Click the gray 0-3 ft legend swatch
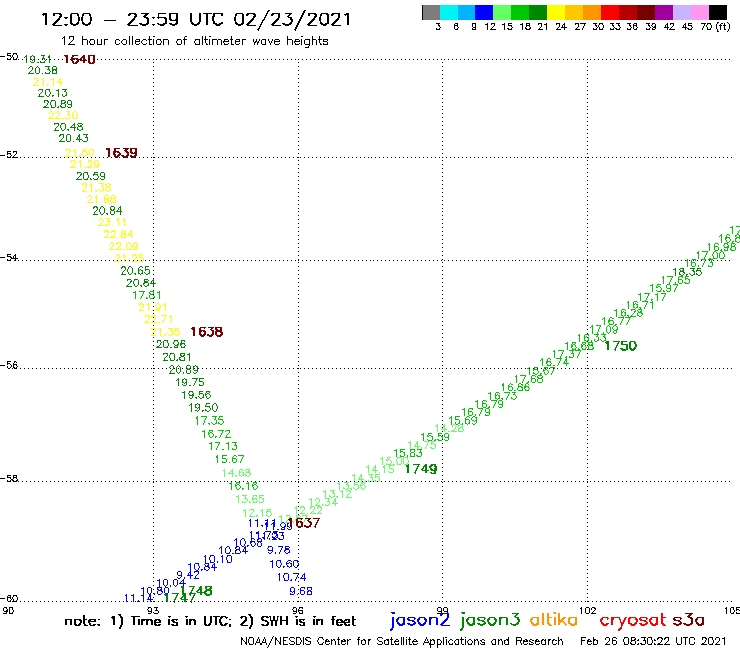The width and height of the screenshot is (740, 650). pyautogui.click(x=431, y=12)
